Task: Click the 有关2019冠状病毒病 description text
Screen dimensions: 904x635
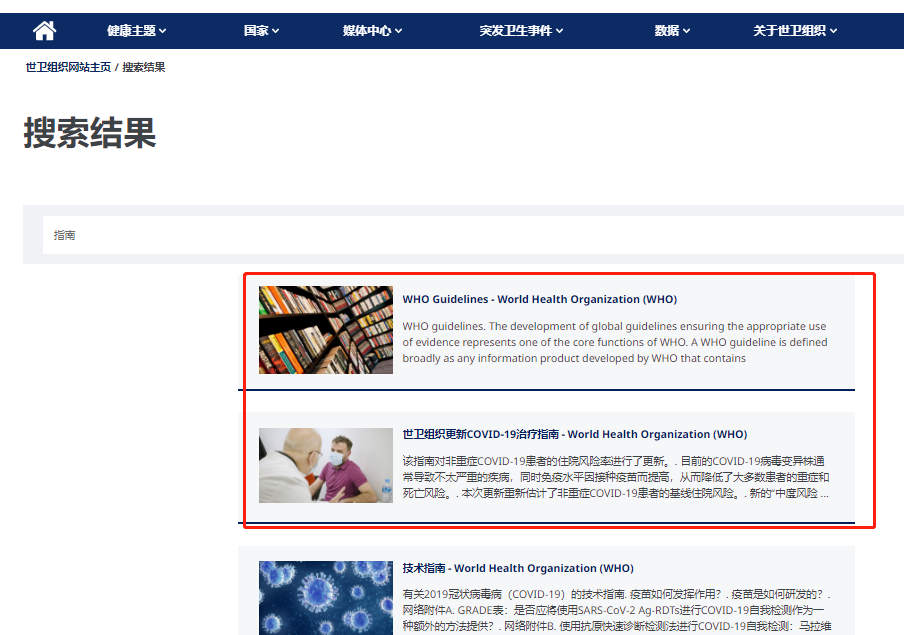Action: 617,610
